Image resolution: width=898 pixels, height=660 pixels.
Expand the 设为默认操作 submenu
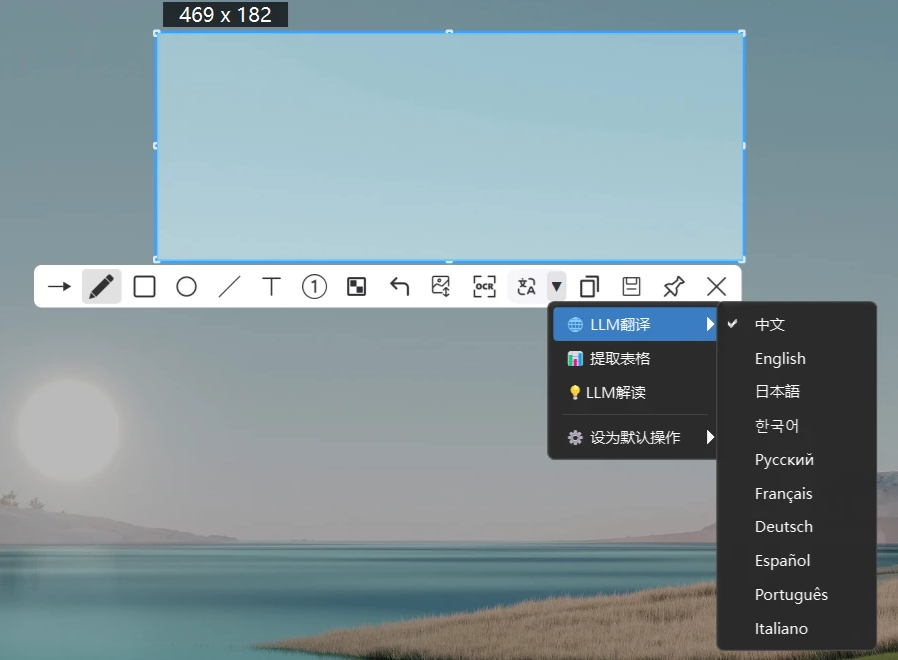pyautogui.click(x=634, y=437)
